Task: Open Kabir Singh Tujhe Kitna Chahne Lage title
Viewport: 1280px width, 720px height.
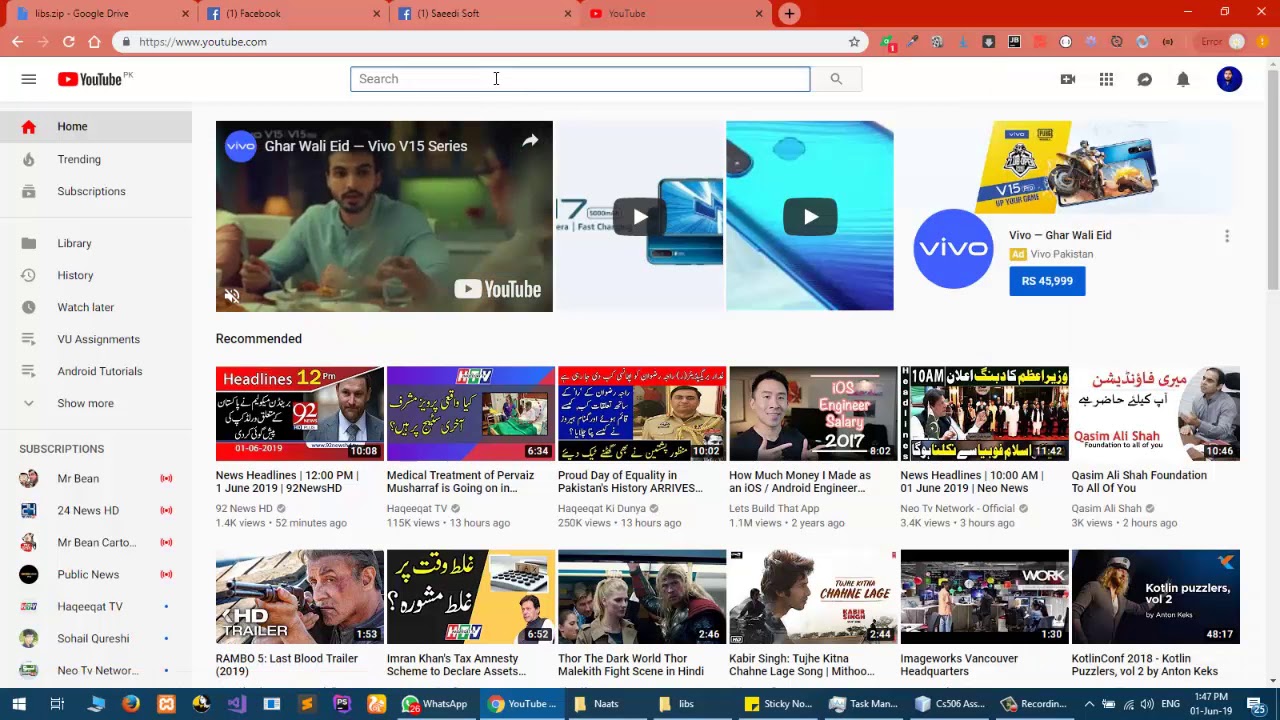Action: point(802,665)
